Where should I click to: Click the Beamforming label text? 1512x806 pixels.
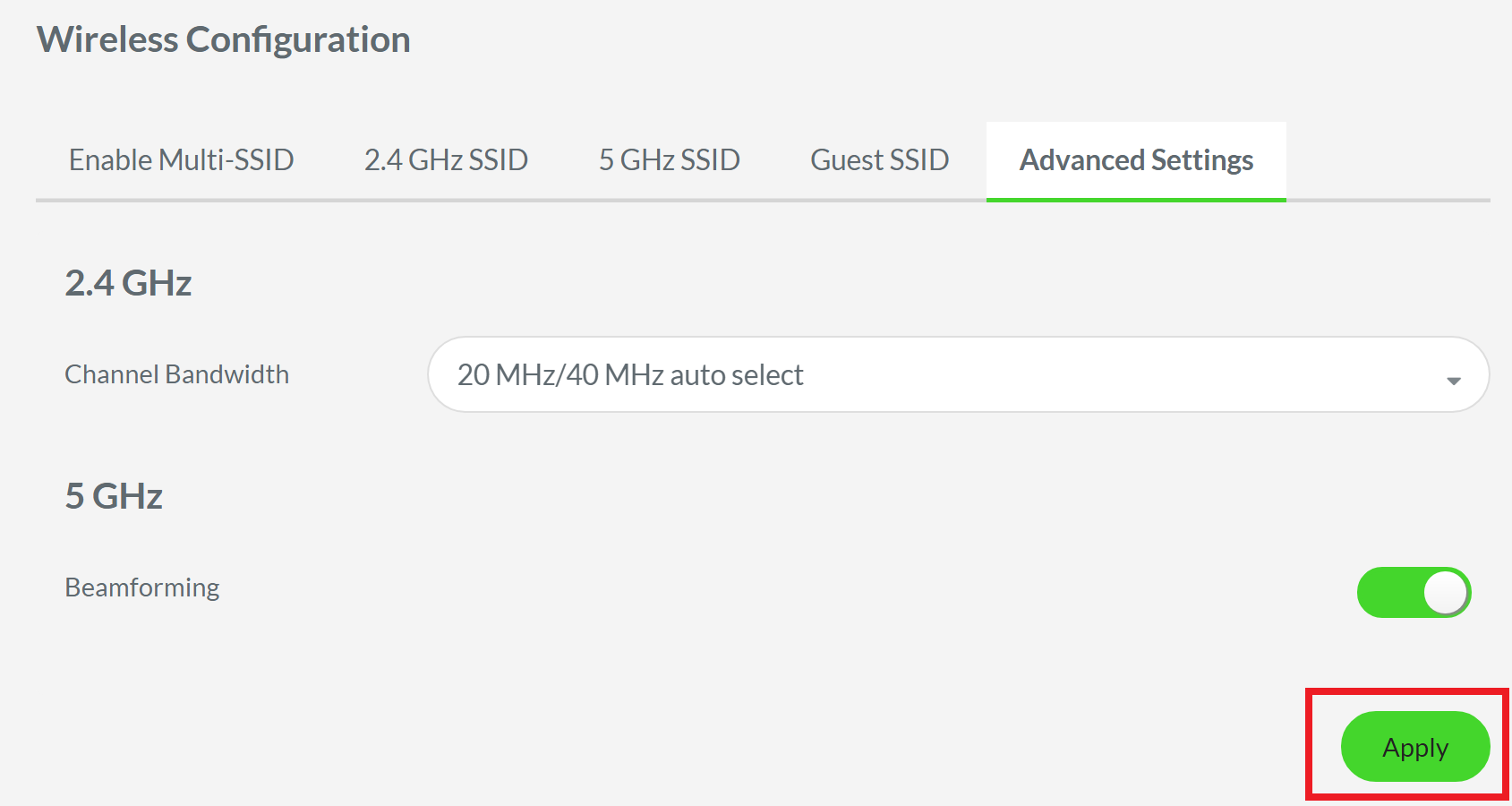[x=141, y=587]
